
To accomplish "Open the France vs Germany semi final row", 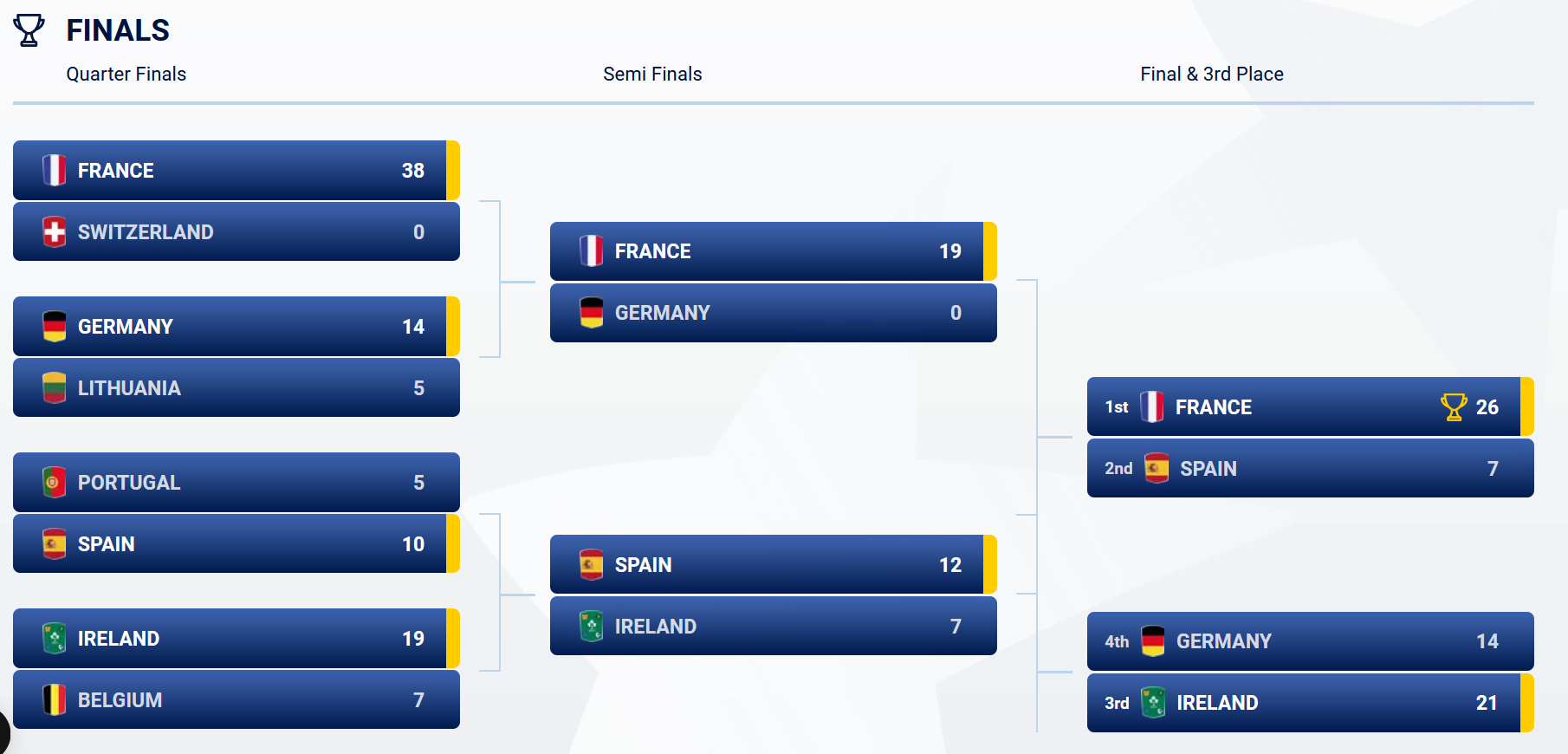I will 771,251.
